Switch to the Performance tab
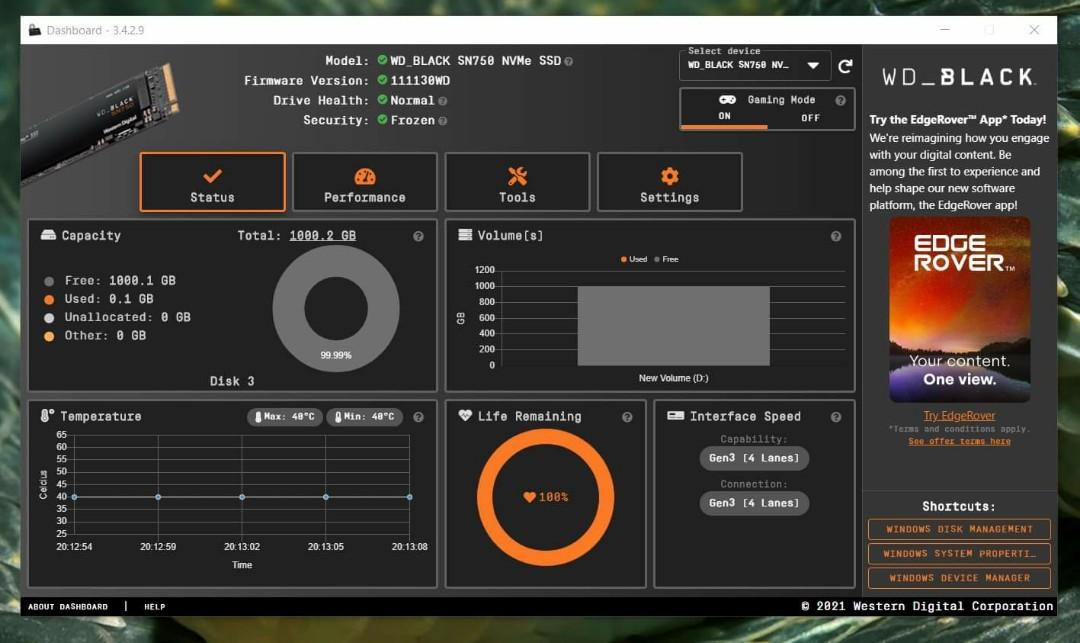Viewport: 1080px width, 643px height. coord(364,182)
